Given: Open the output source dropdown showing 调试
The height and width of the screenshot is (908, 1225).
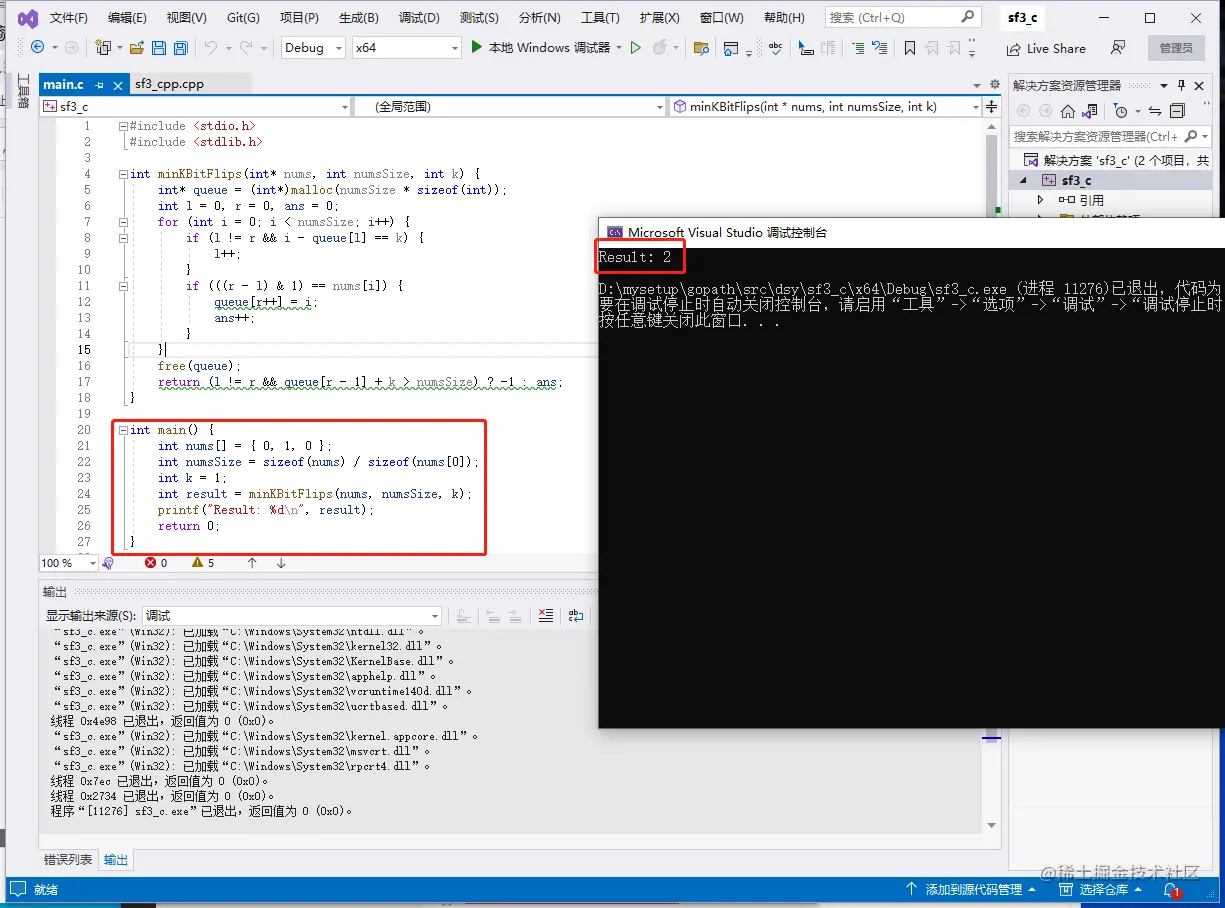Looking at the screenshot, I should pyautogui.click(x=292, y=616).
